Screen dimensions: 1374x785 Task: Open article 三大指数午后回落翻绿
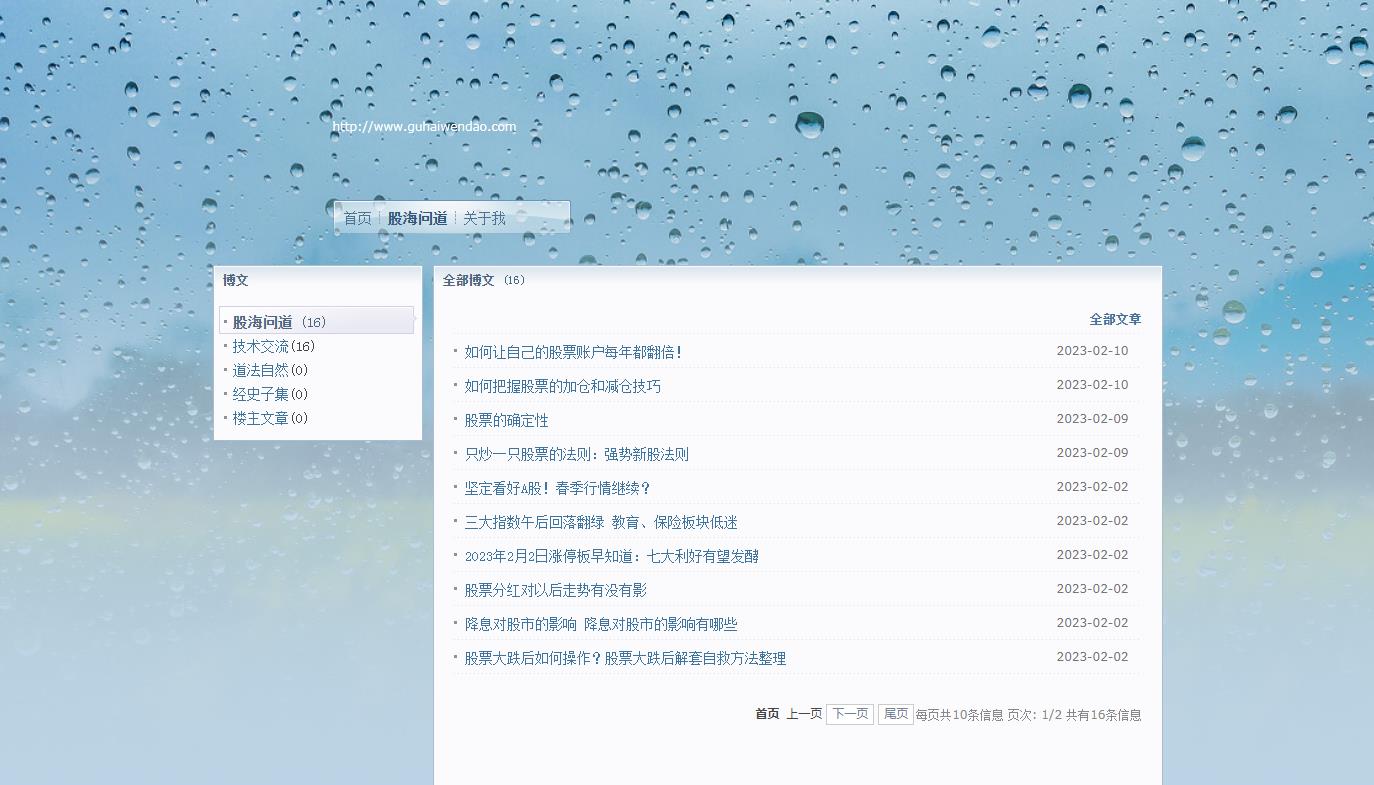[x=600, y=522]
